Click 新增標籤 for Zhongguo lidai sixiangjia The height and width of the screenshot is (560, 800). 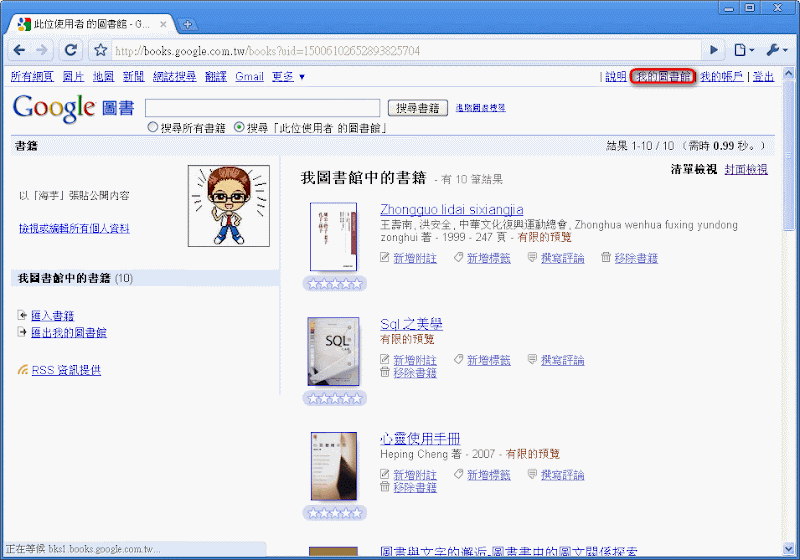pos(489,258)
